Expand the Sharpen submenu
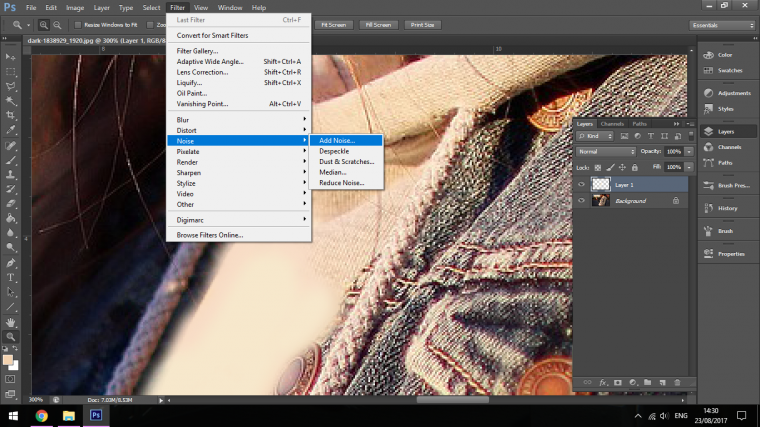Screen dimensions: 760x427 pos(238,173)
